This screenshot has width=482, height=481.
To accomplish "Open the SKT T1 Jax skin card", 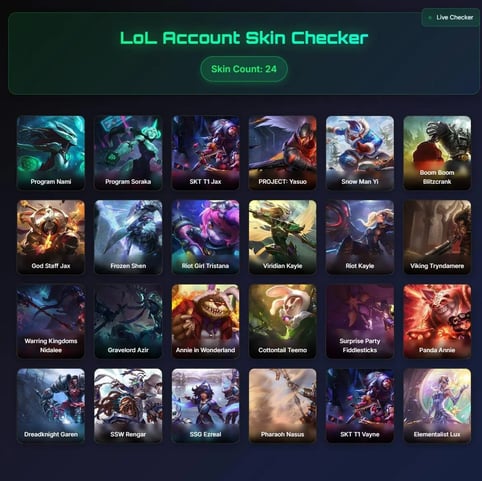I will tap(205, 153).
